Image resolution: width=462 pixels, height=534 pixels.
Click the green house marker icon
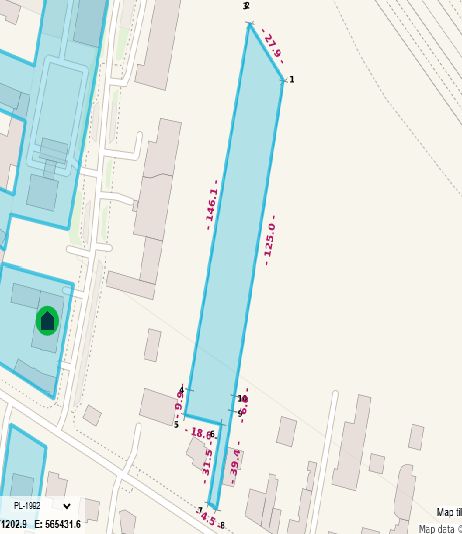(47, 320)
